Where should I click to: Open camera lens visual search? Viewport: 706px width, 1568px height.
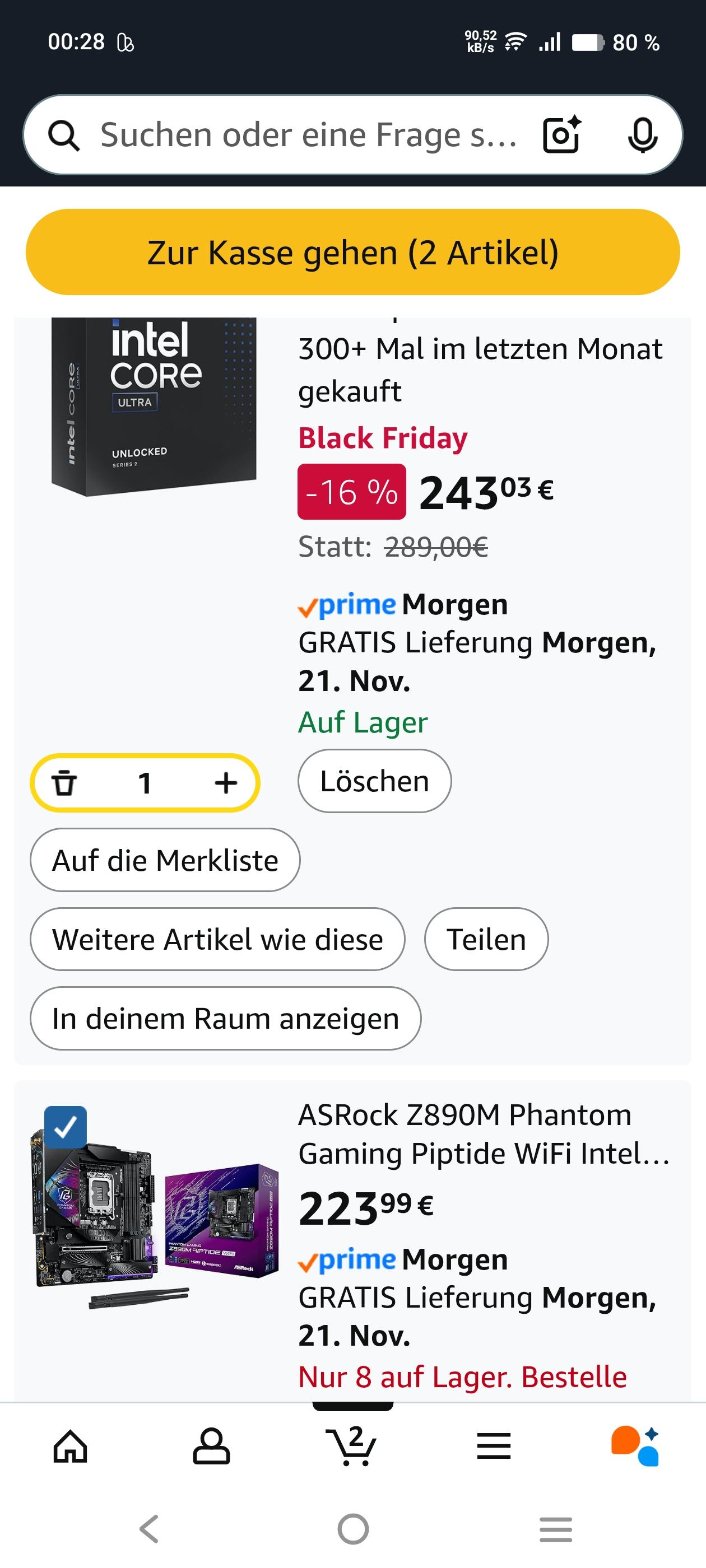(561, 134)
